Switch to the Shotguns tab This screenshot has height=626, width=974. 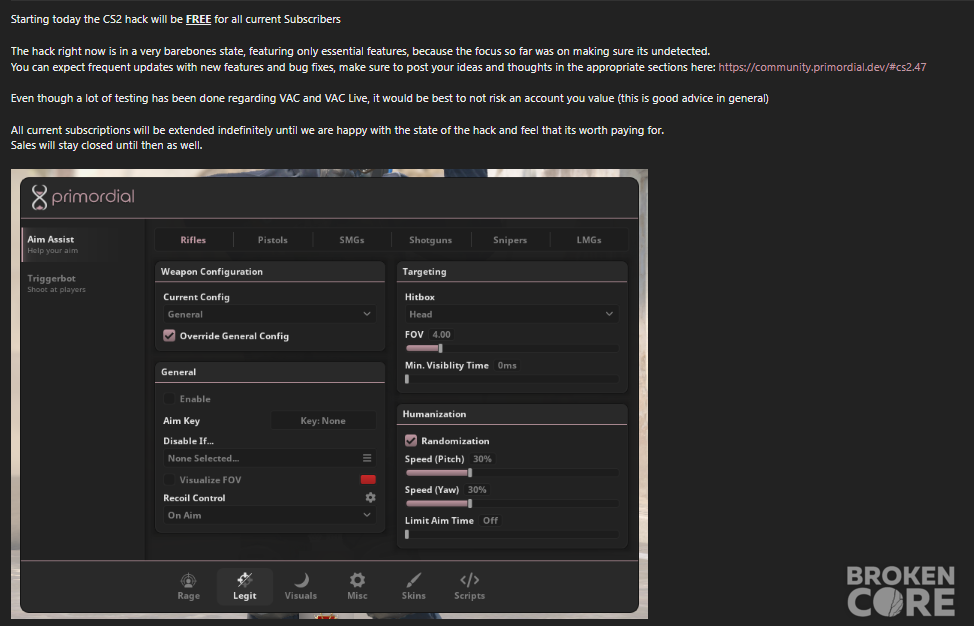tap(430, 240)
